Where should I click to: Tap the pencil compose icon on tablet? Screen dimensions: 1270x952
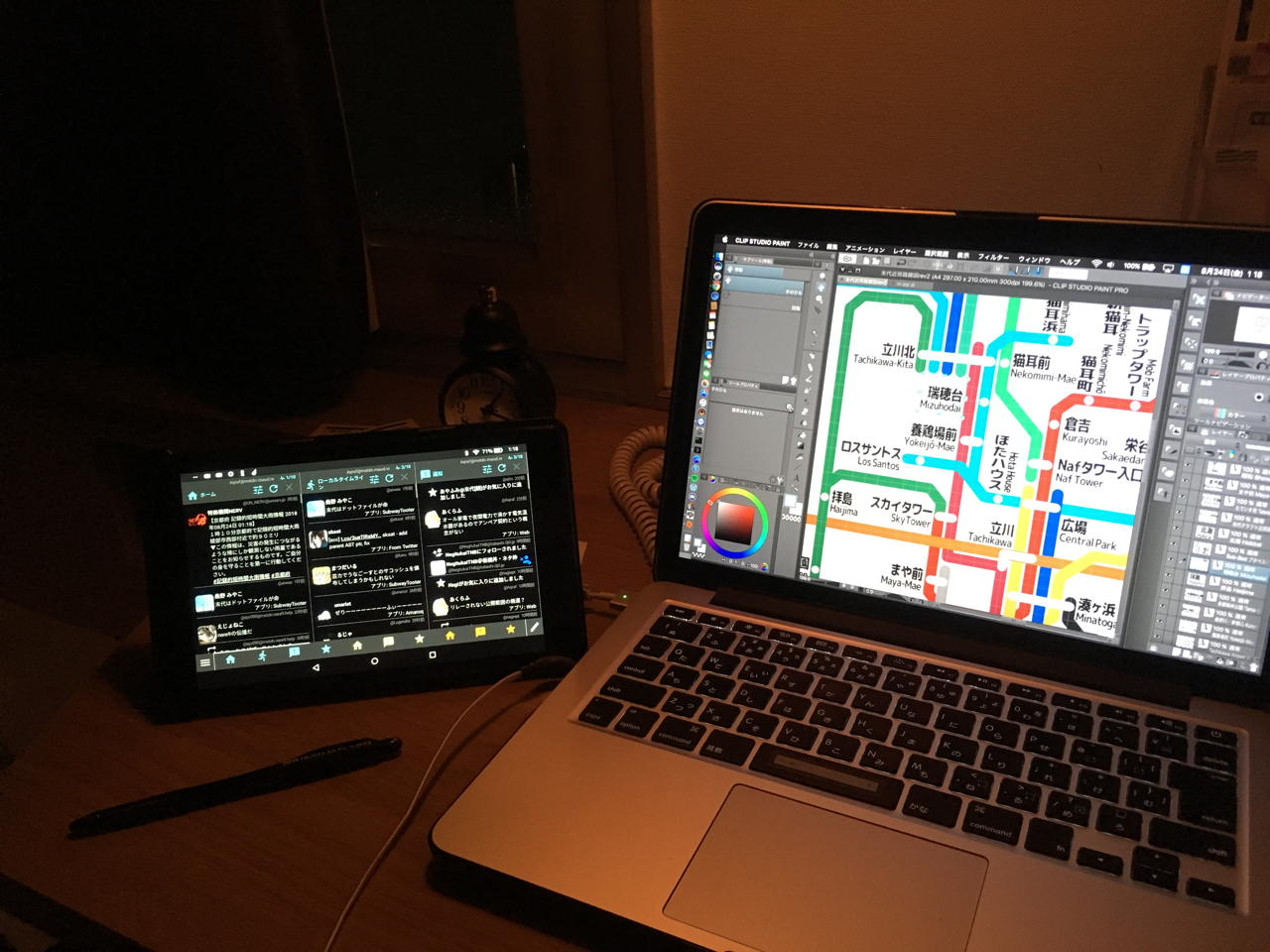click(x=534, y=627)
